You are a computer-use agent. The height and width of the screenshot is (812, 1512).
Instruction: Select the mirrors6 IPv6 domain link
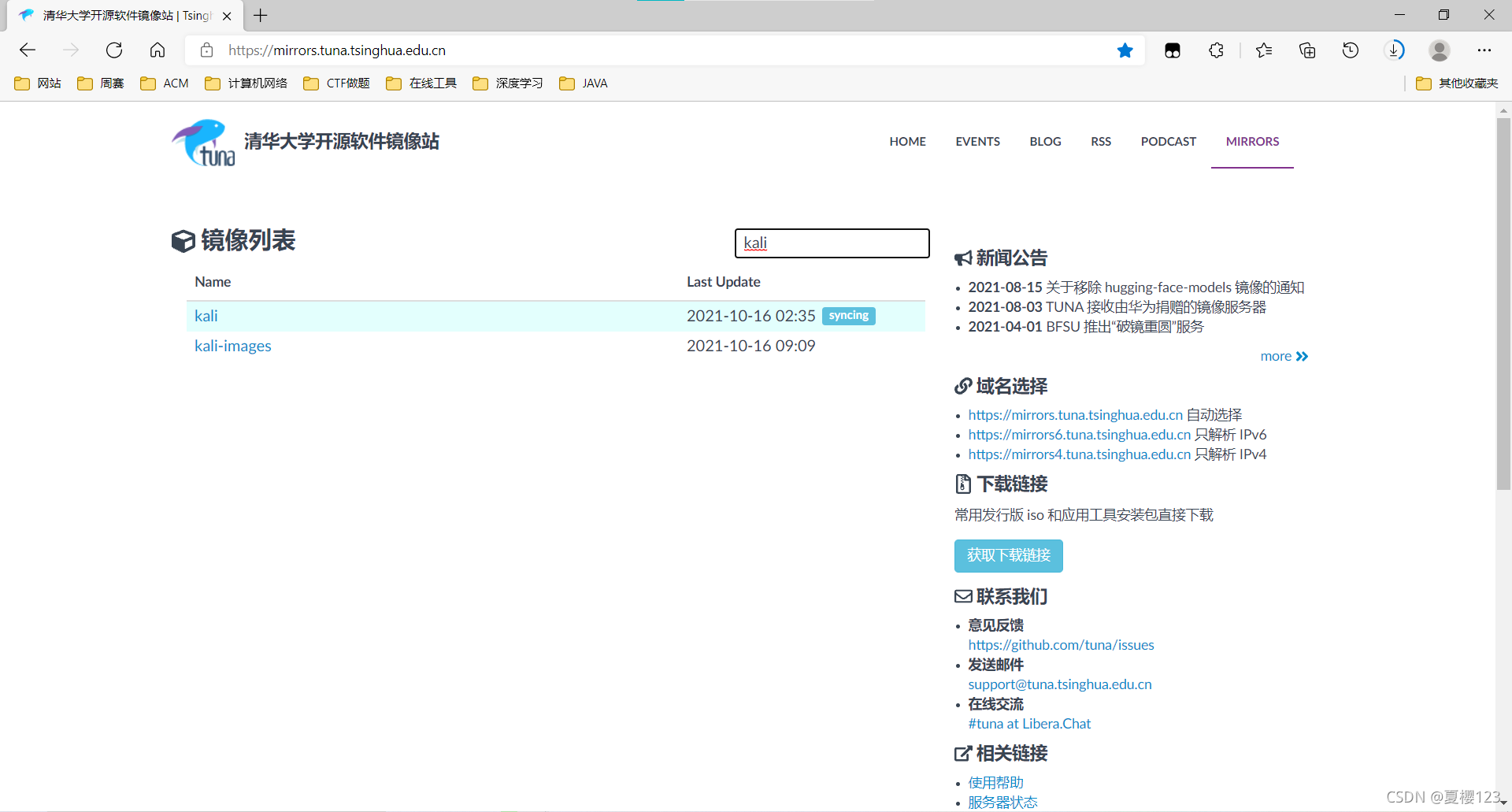point(1079,435)
